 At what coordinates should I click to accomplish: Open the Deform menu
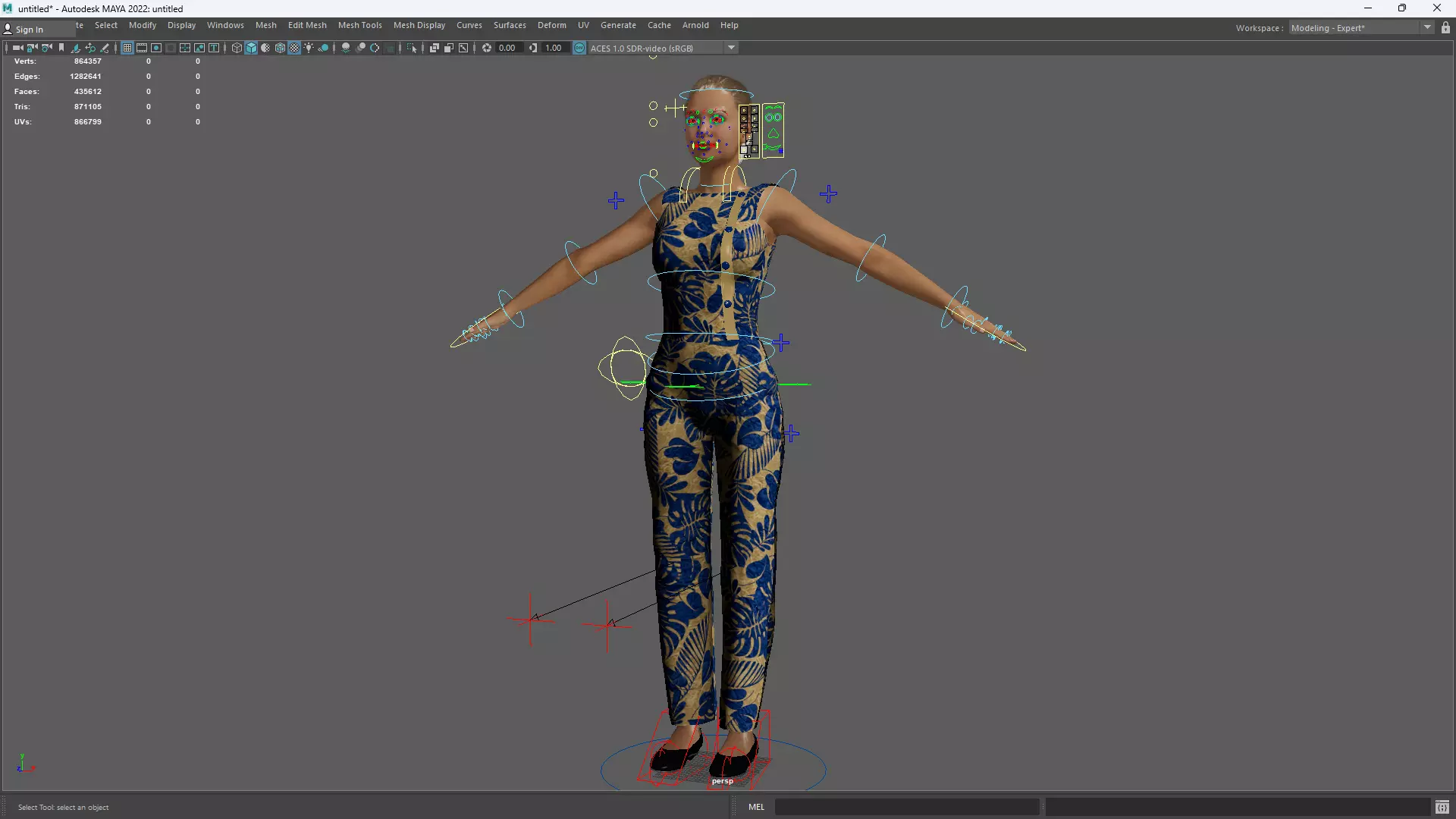pyautogui.click(x=551, y=25)
